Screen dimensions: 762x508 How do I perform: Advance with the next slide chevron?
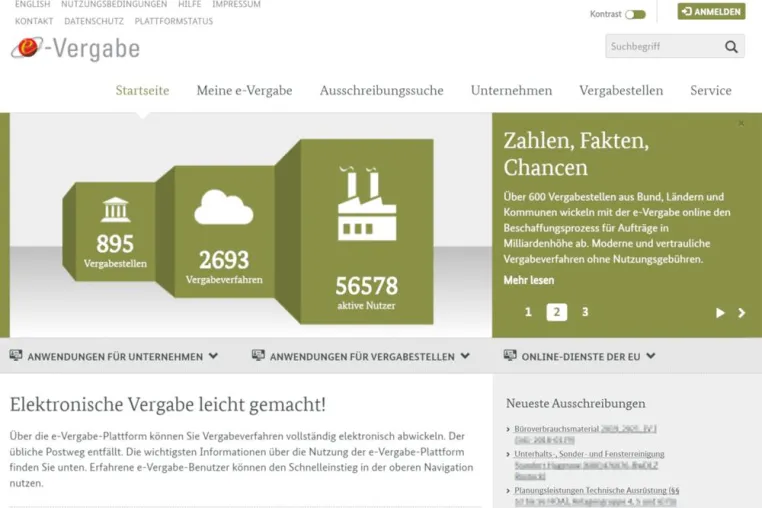pyautogui.click(x=742, y=313)
